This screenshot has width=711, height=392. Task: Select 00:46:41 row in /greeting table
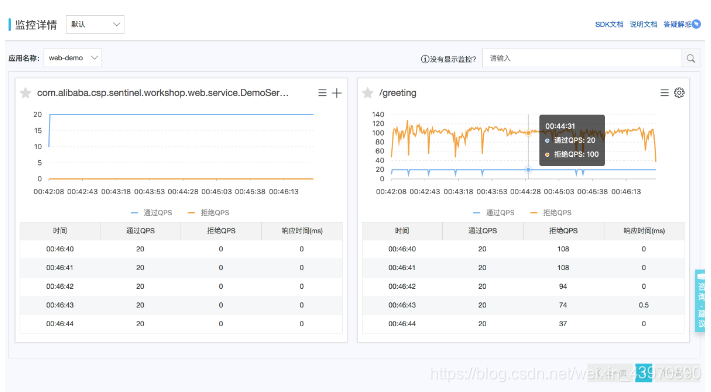click(523, 268)
